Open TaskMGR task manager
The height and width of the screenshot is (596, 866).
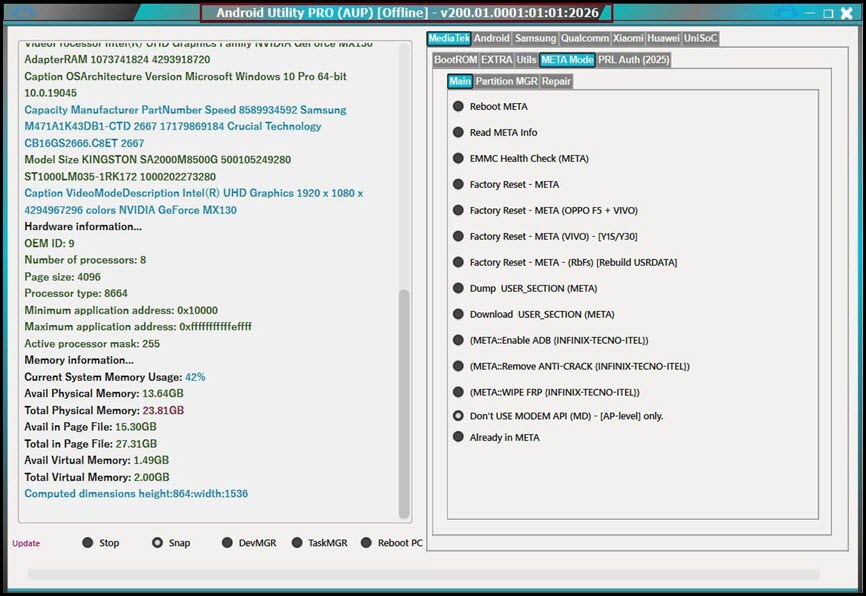(x=320, y=542)
